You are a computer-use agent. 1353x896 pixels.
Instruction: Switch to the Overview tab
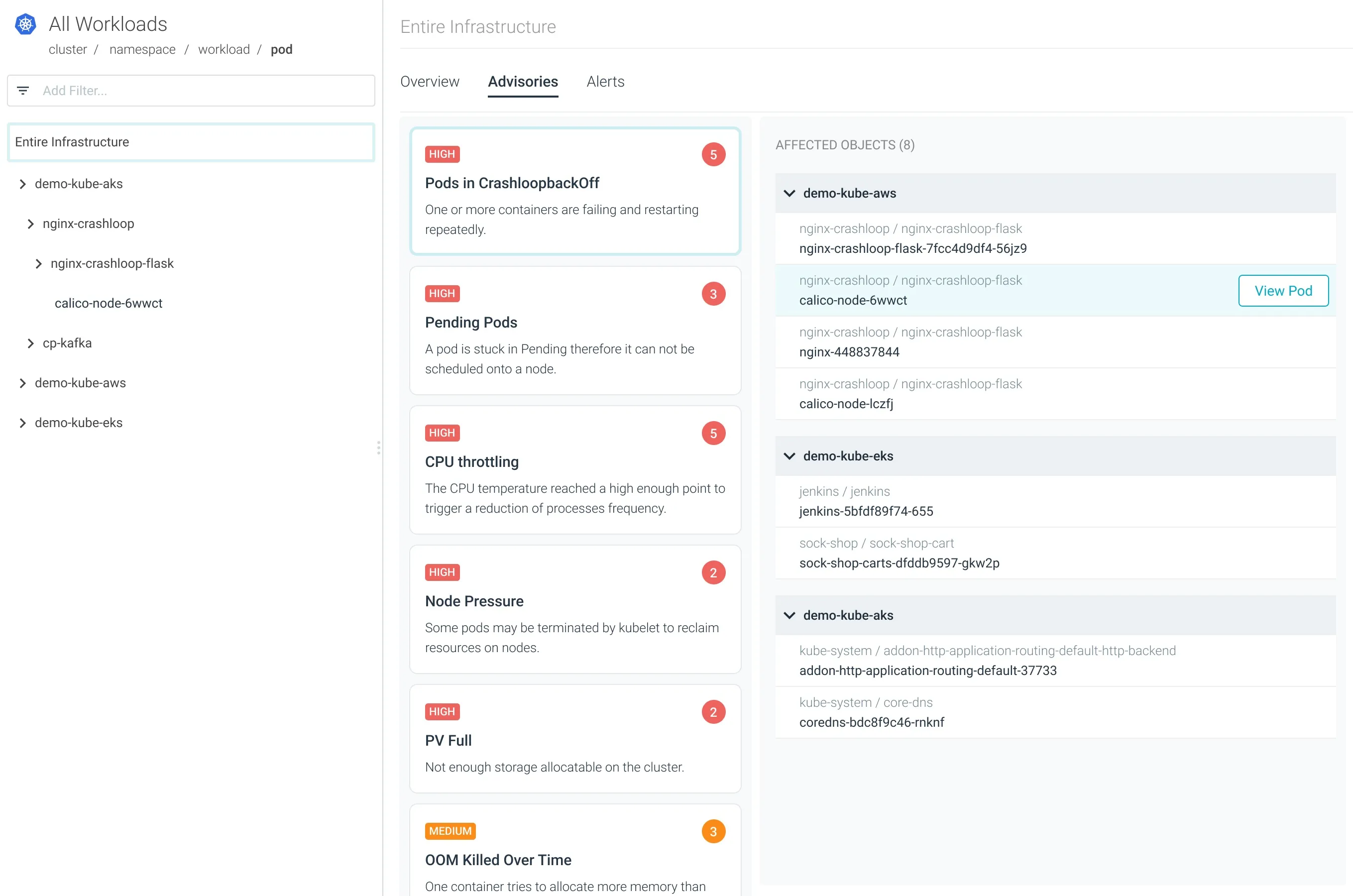(430, 82)
